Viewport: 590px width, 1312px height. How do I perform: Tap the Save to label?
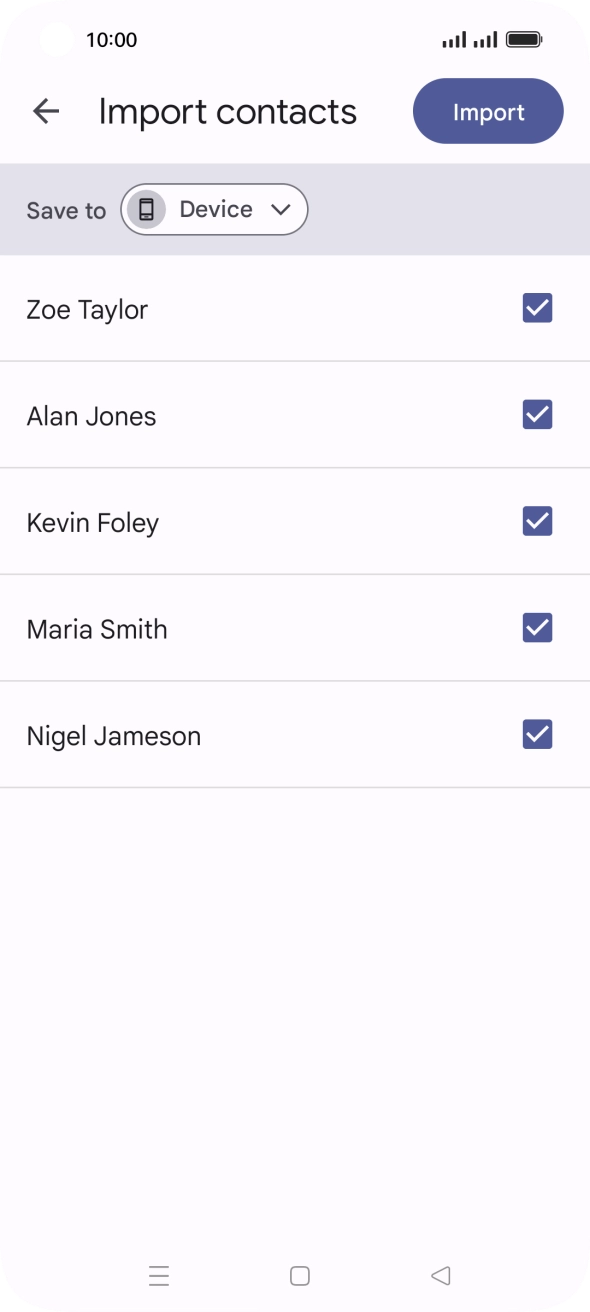point(65,210)
